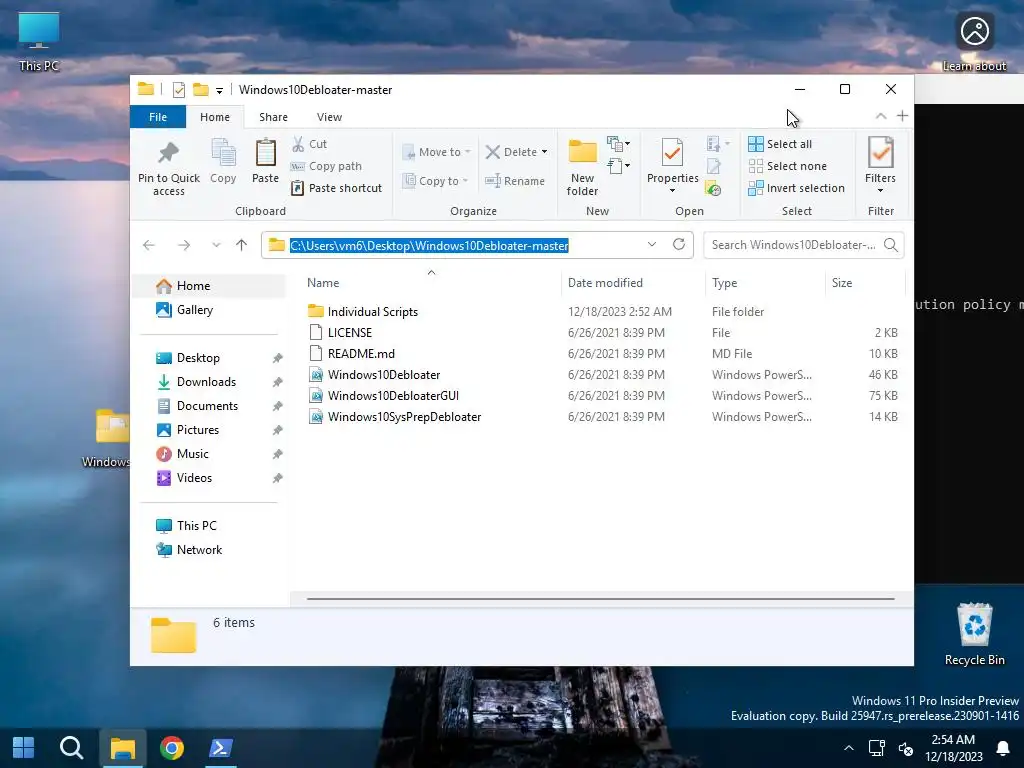Screen dimensions: 1024x768
Task: Open taskbar Search
Action: pyautogui.click(x=71, y=748)
